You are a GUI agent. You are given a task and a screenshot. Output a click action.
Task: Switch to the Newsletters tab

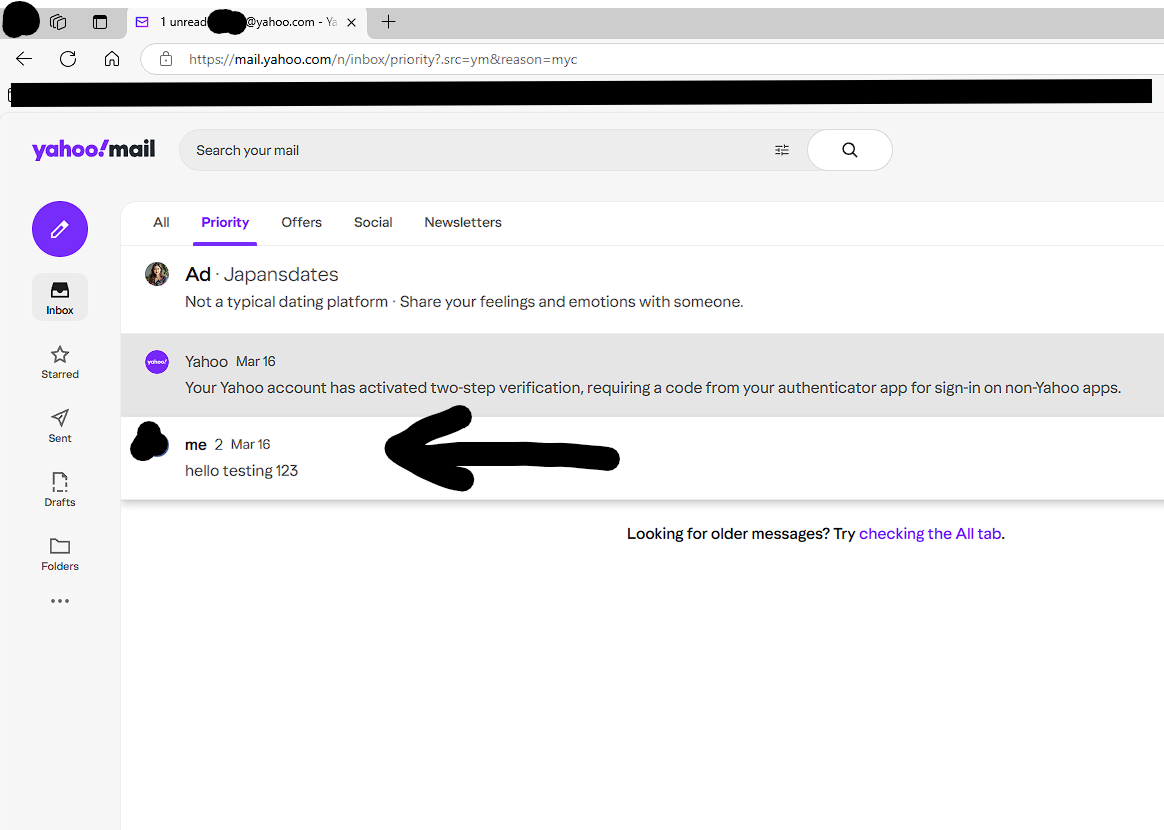click(462, 222)
